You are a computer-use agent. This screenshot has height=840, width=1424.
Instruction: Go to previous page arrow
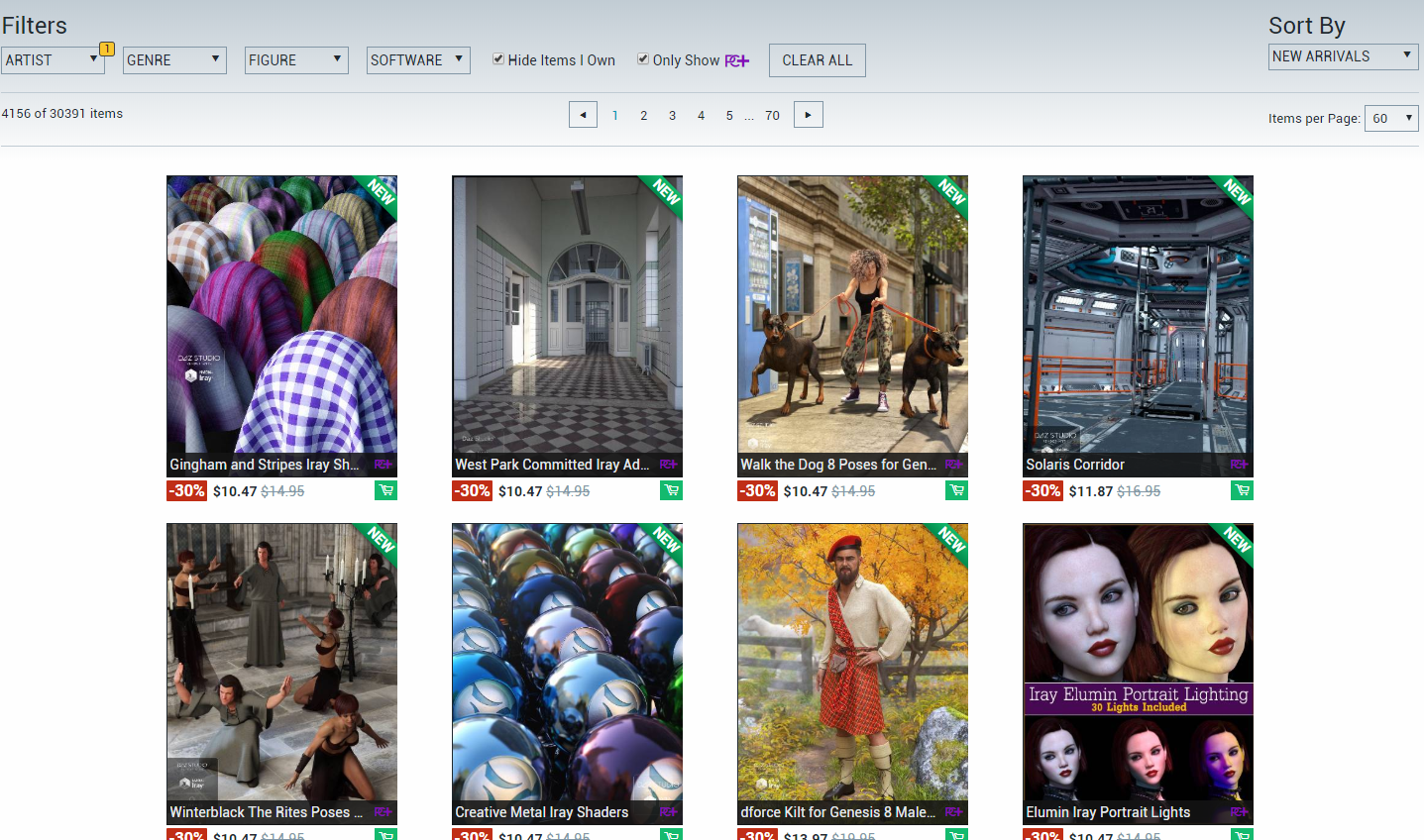583,115
